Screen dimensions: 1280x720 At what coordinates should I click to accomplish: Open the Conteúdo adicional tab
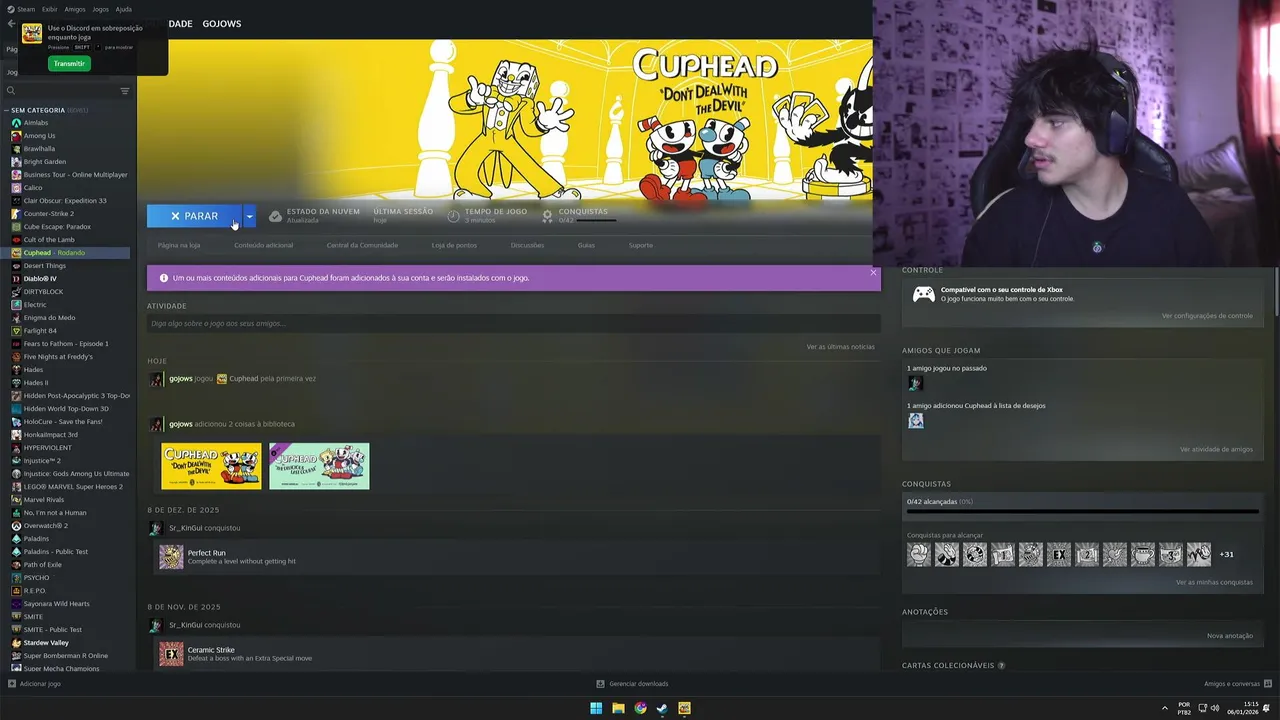(264, 245)
